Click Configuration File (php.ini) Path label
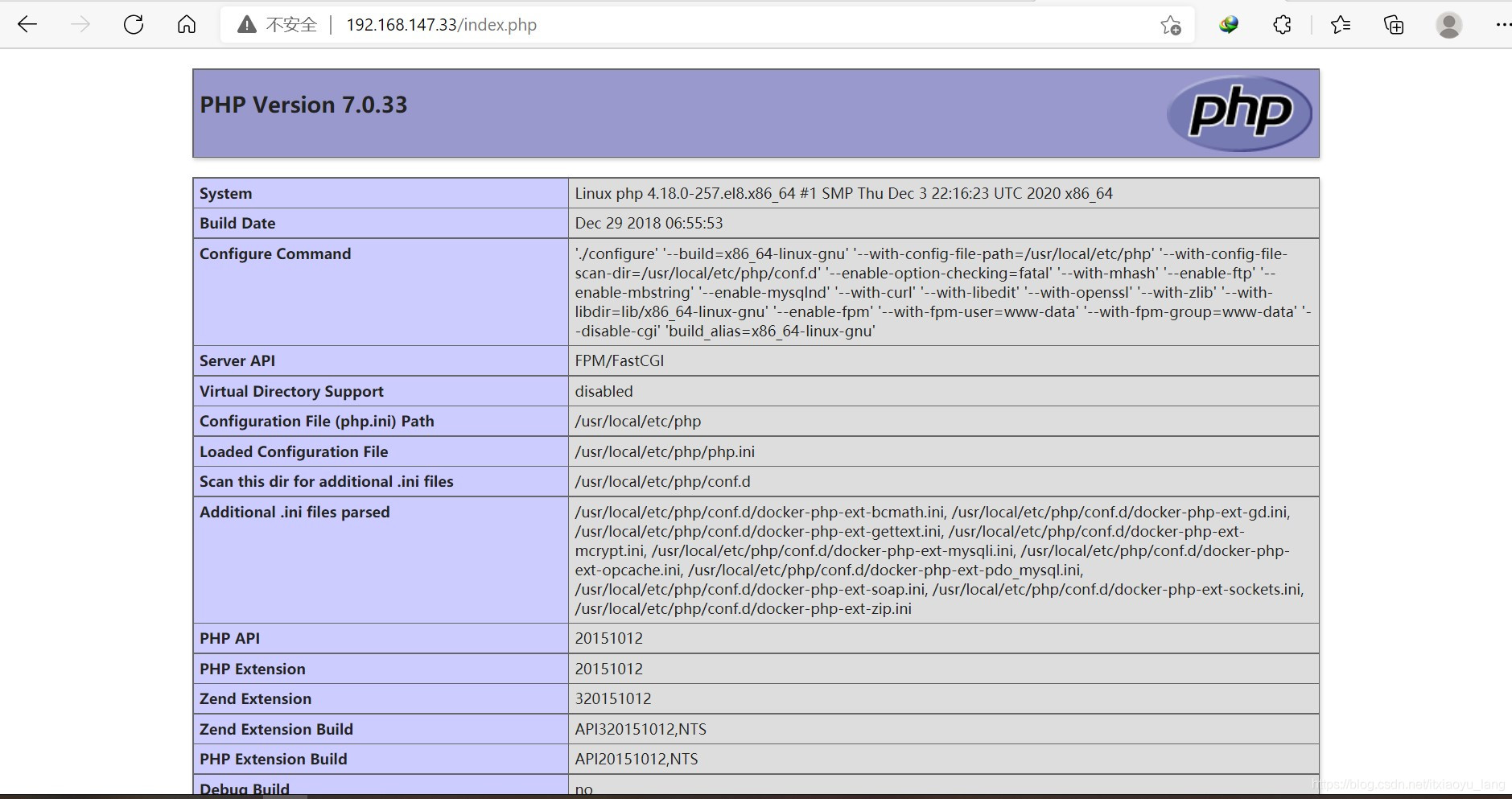1512x799 pixels. click(x=317, y=421)
